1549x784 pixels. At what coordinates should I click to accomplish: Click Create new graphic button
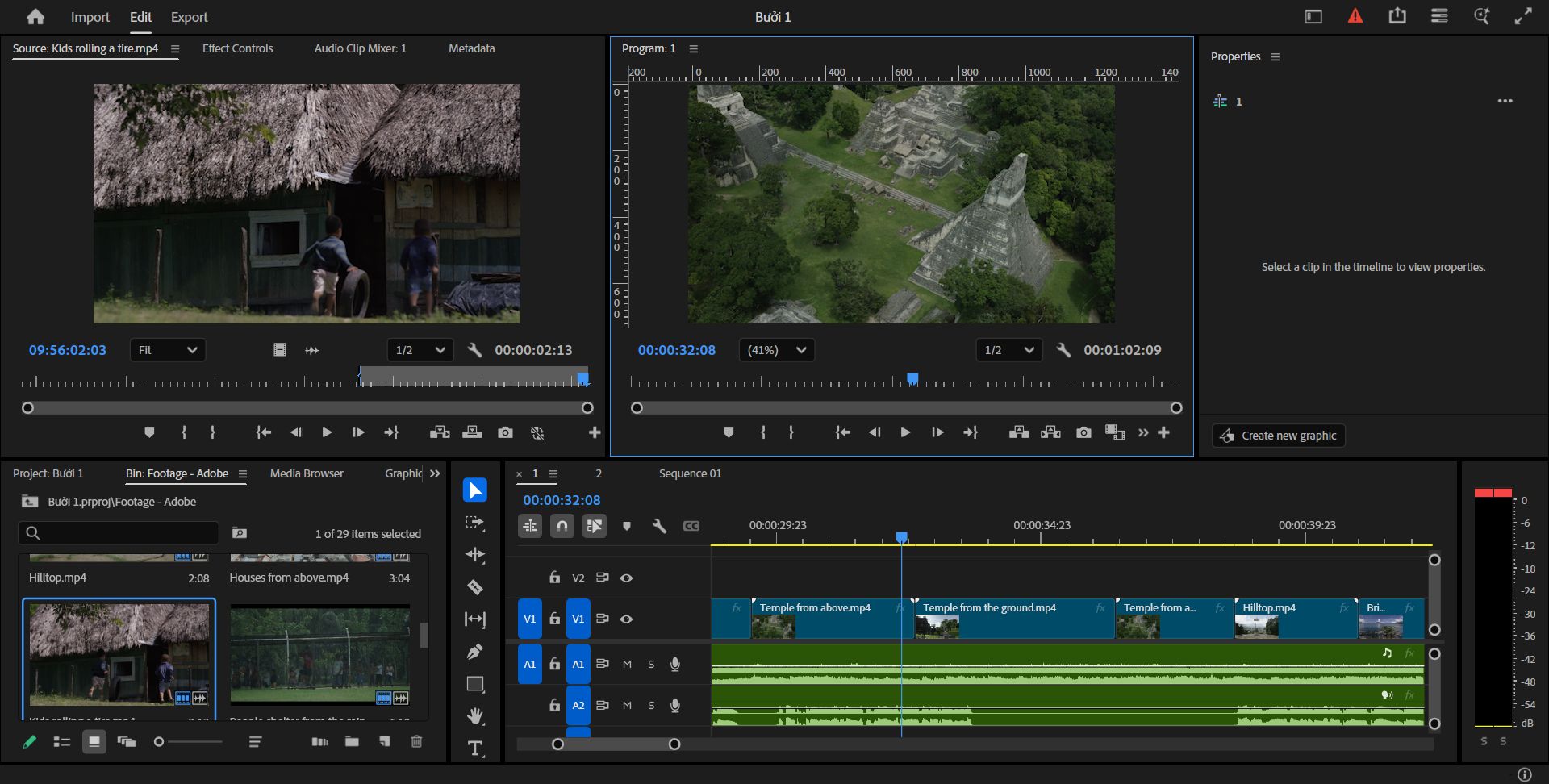[x=1279, y=436]
